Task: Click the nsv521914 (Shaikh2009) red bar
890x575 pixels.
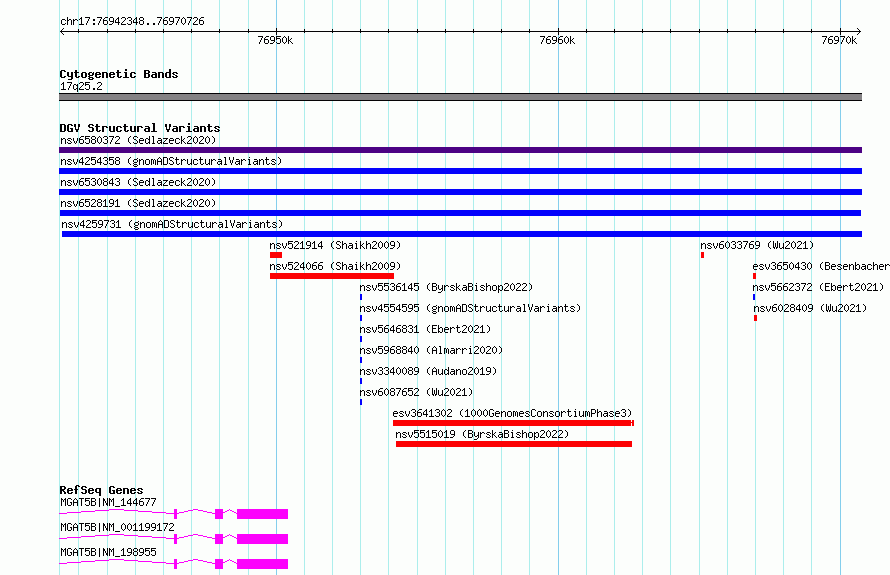Action: tap(276, 255)
